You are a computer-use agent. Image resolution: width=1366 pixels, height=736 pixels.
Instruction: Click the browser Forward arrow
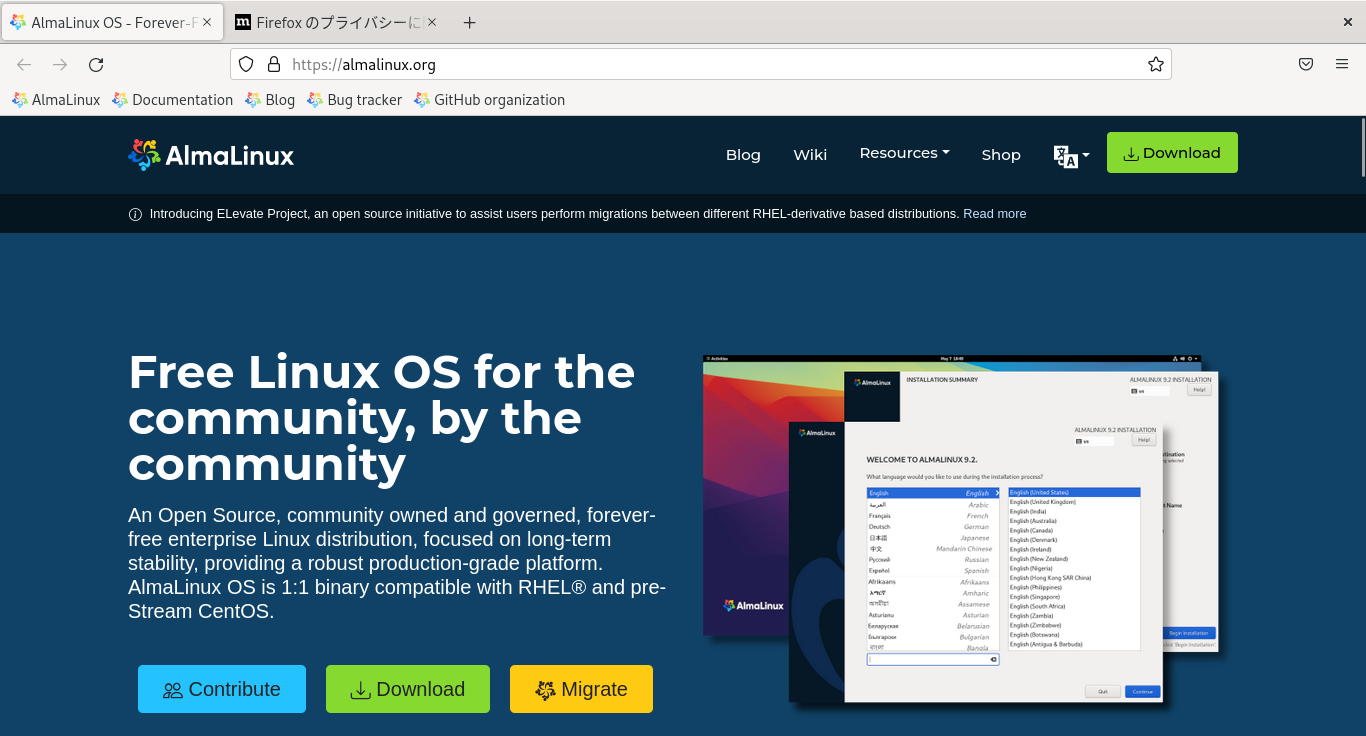(60, 65)
